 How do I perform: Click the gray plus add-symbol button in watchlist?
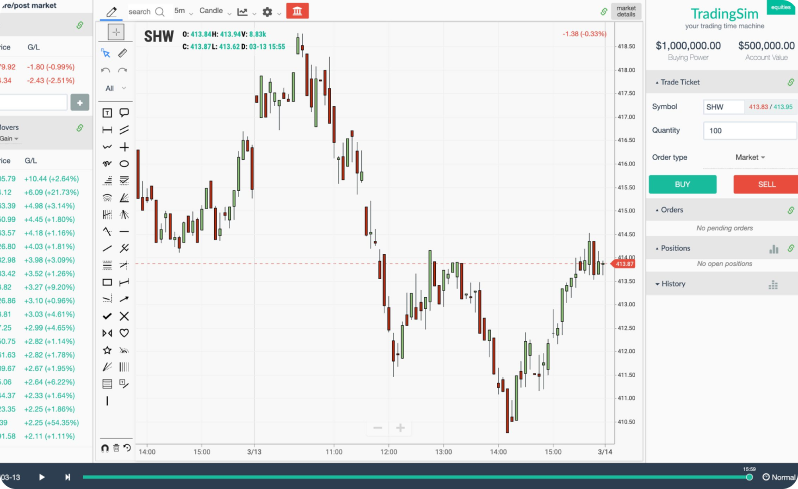(x=79, y=102)
